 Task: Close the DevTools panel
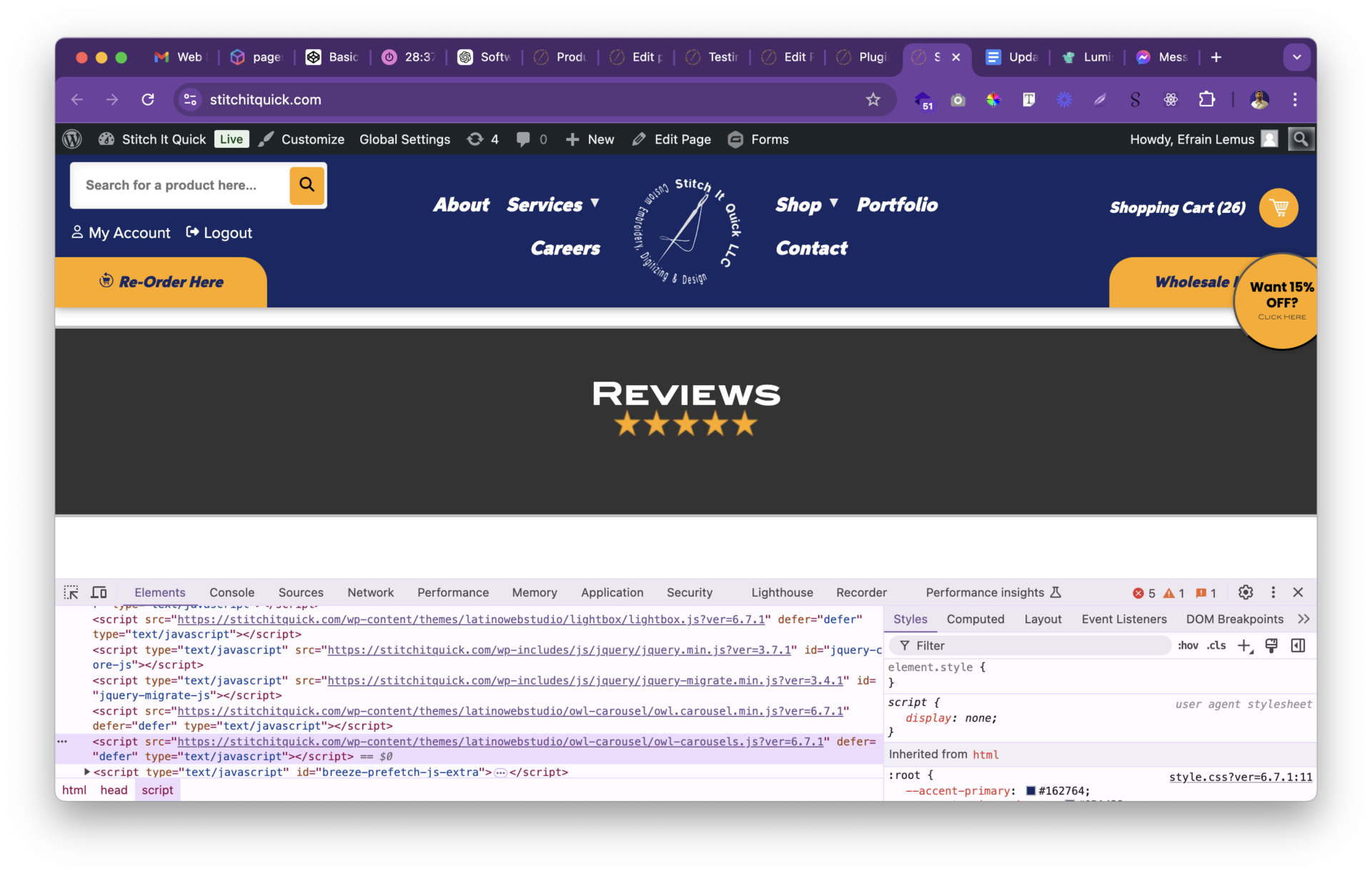point(1298,592)
